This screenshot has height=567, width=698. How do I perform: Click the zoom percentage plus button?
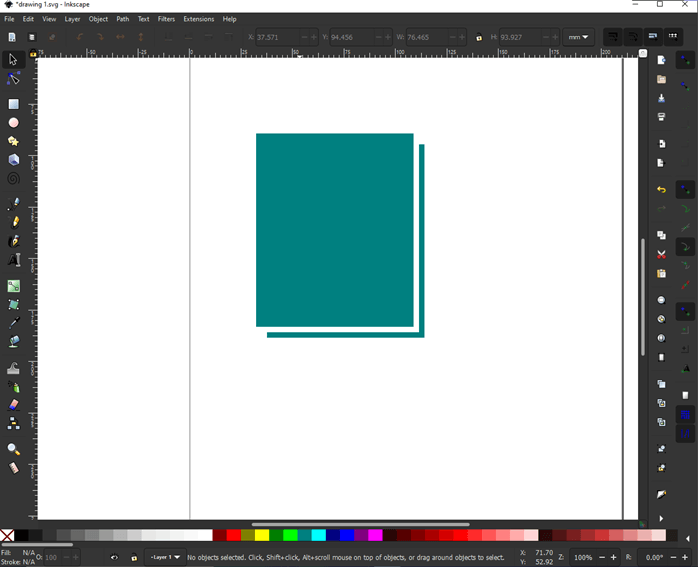(x=614, y=558)
